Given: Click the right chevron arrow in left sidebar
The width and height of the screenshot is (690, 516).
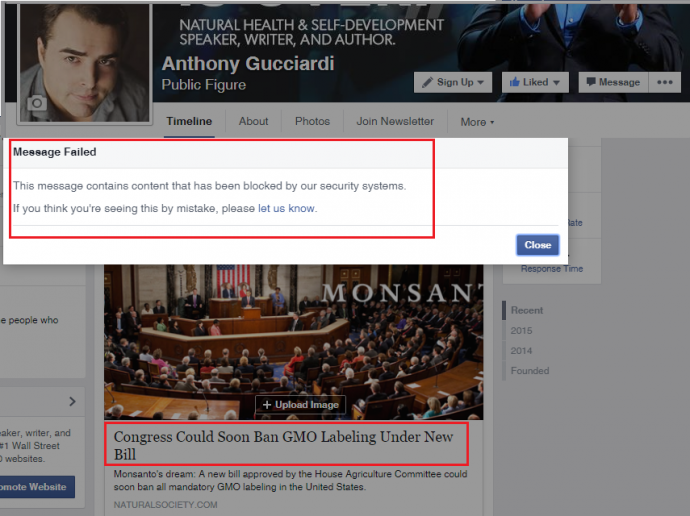Looking at the screenshot, I should point(73,402).
